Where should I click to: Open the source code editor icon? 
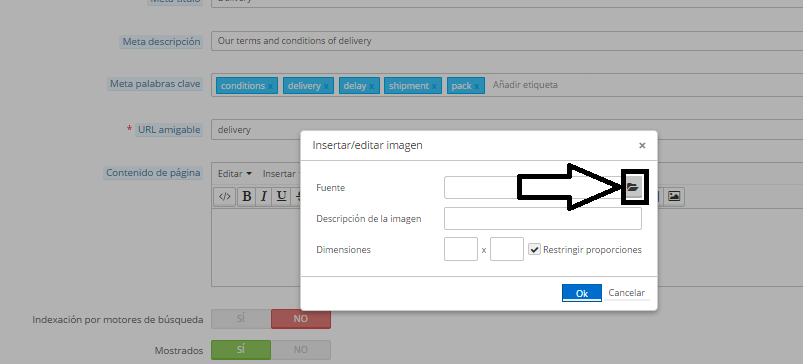click(x=224, y=196)
